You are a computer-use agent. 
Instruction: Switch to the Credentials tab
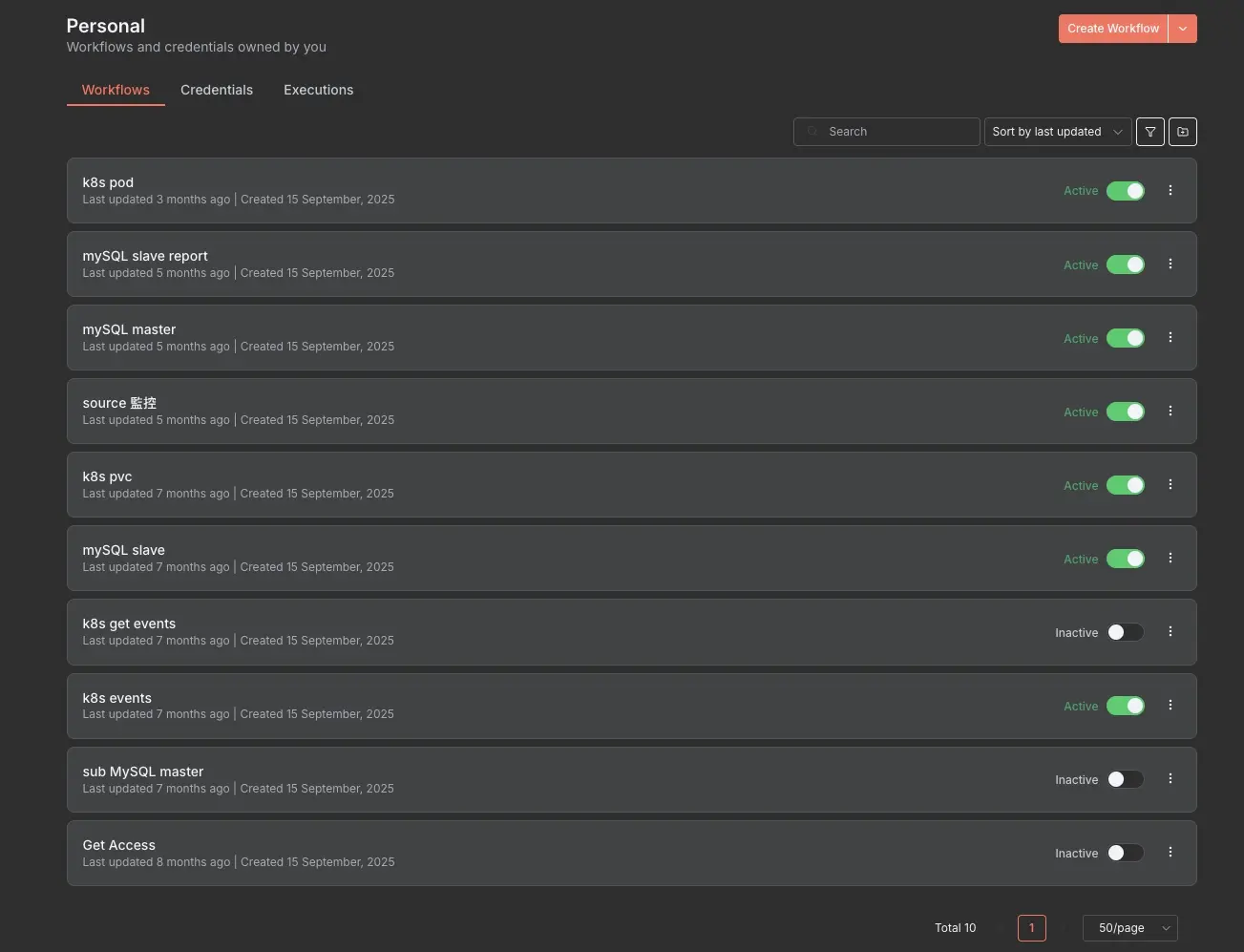click(x=217, y=90)
